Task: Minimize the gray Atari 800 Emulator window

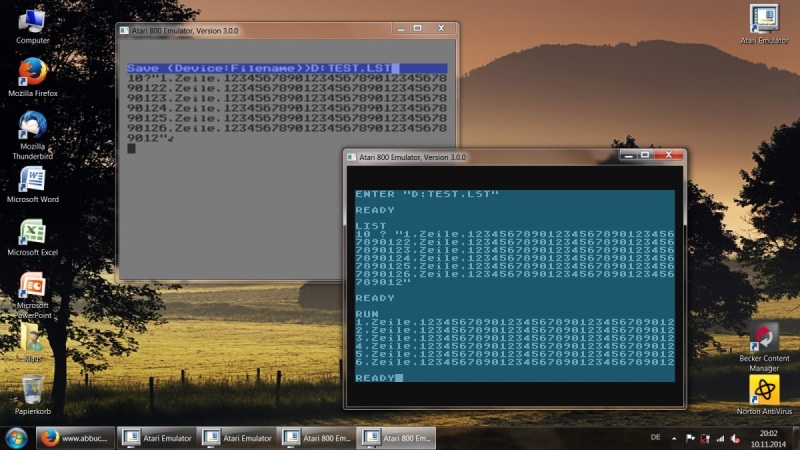Action: pos(401,29)
